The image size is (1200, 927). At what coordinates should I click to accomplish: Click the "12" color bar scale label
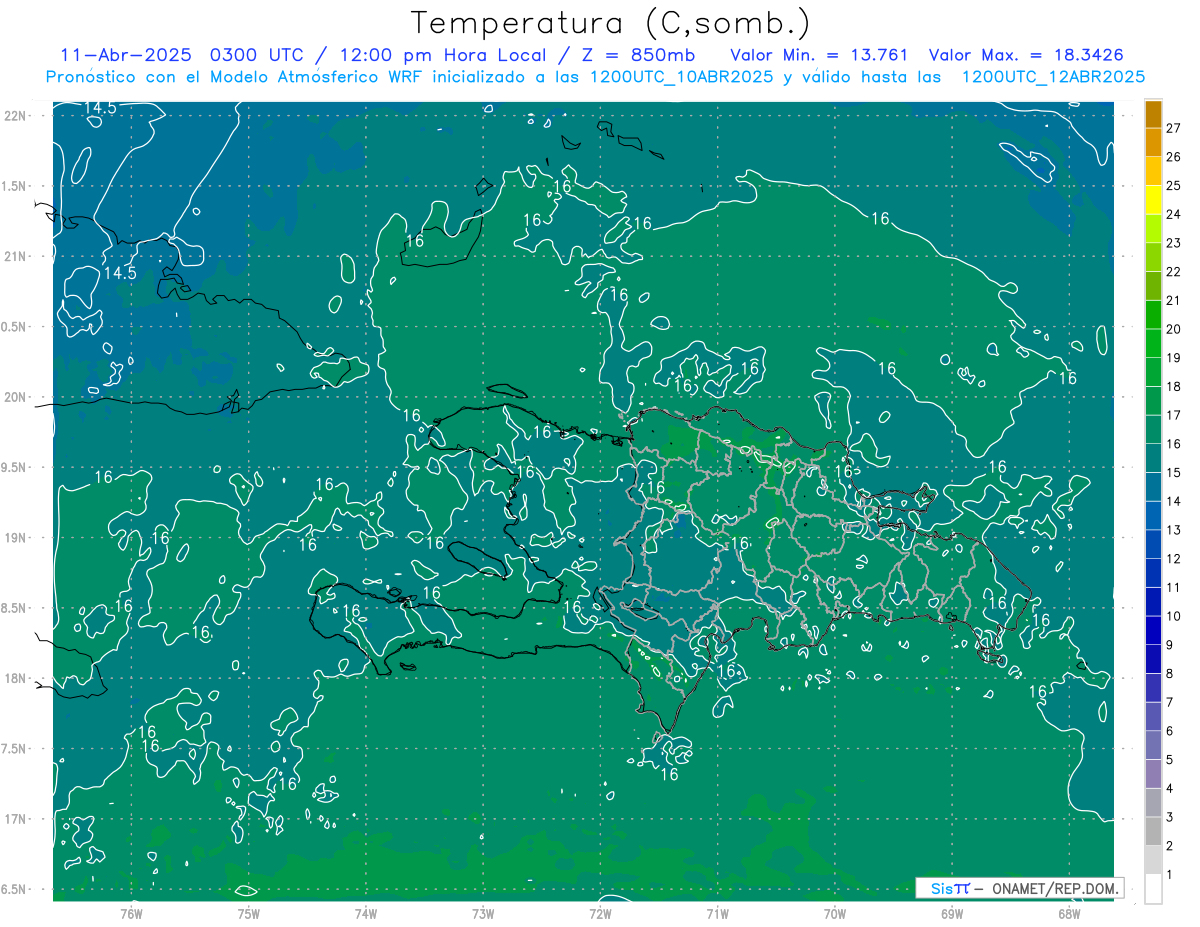click(x=1173, y=559)
